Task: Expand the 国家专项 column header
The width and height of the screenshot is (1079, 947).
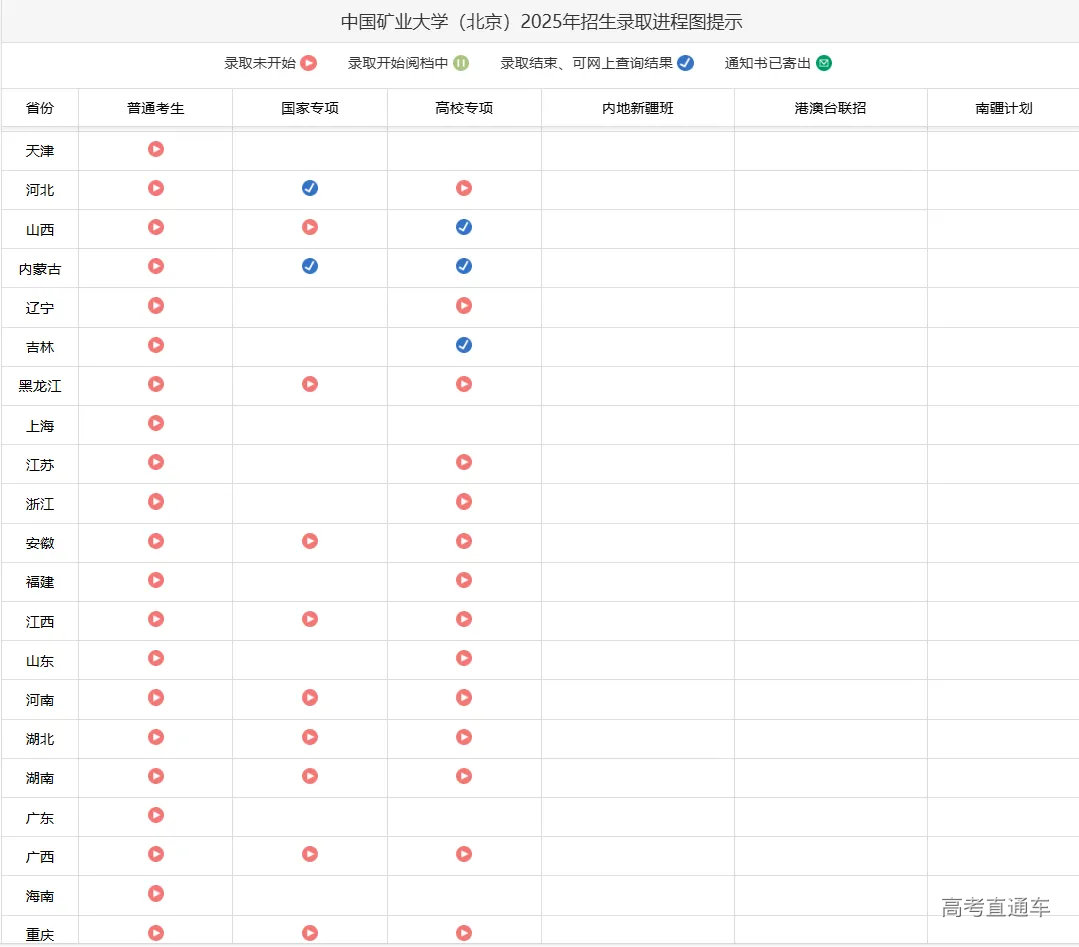Action: (x=310, y=108)
